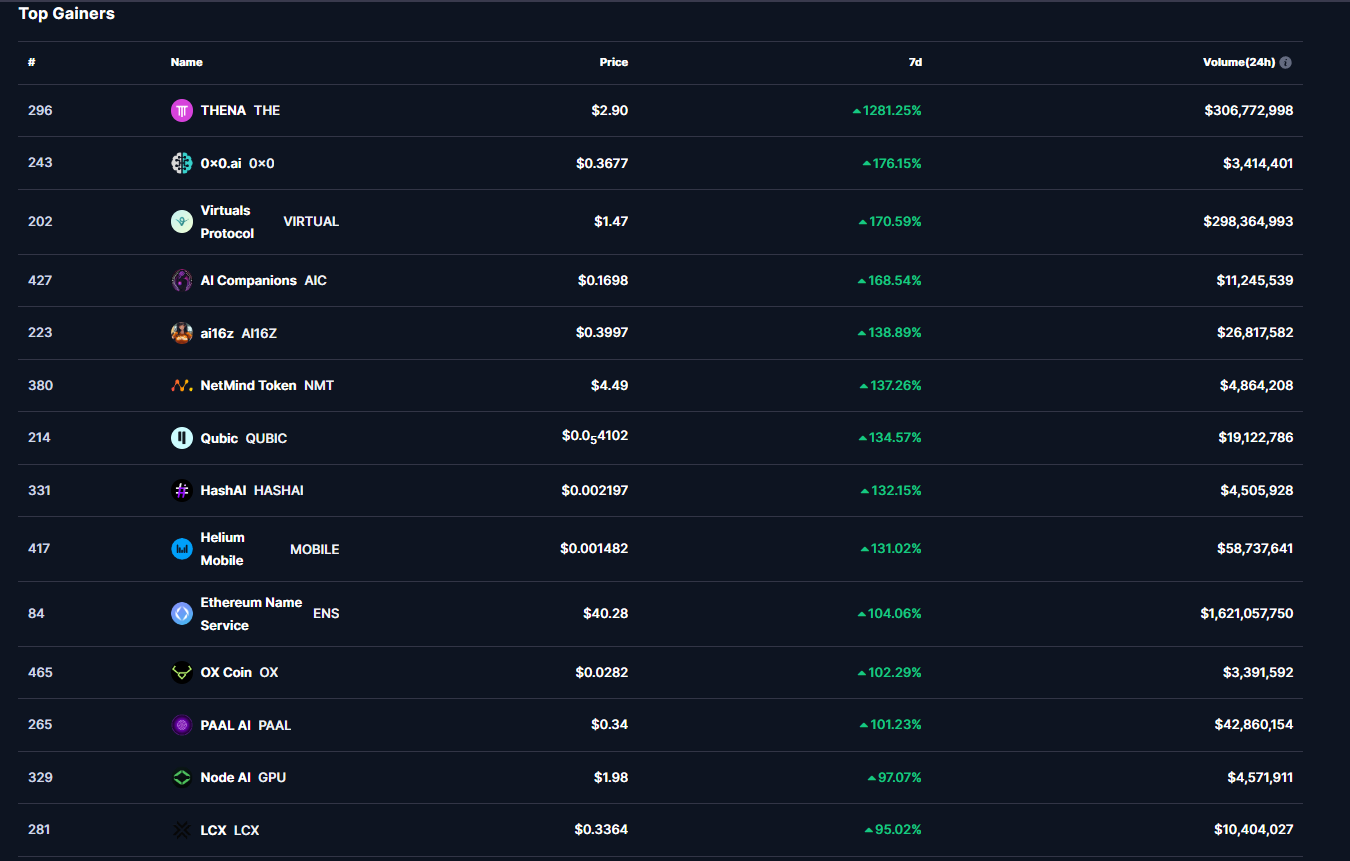
Task: Click the Helium Mobile logo icon
Action: pos(181,549)
